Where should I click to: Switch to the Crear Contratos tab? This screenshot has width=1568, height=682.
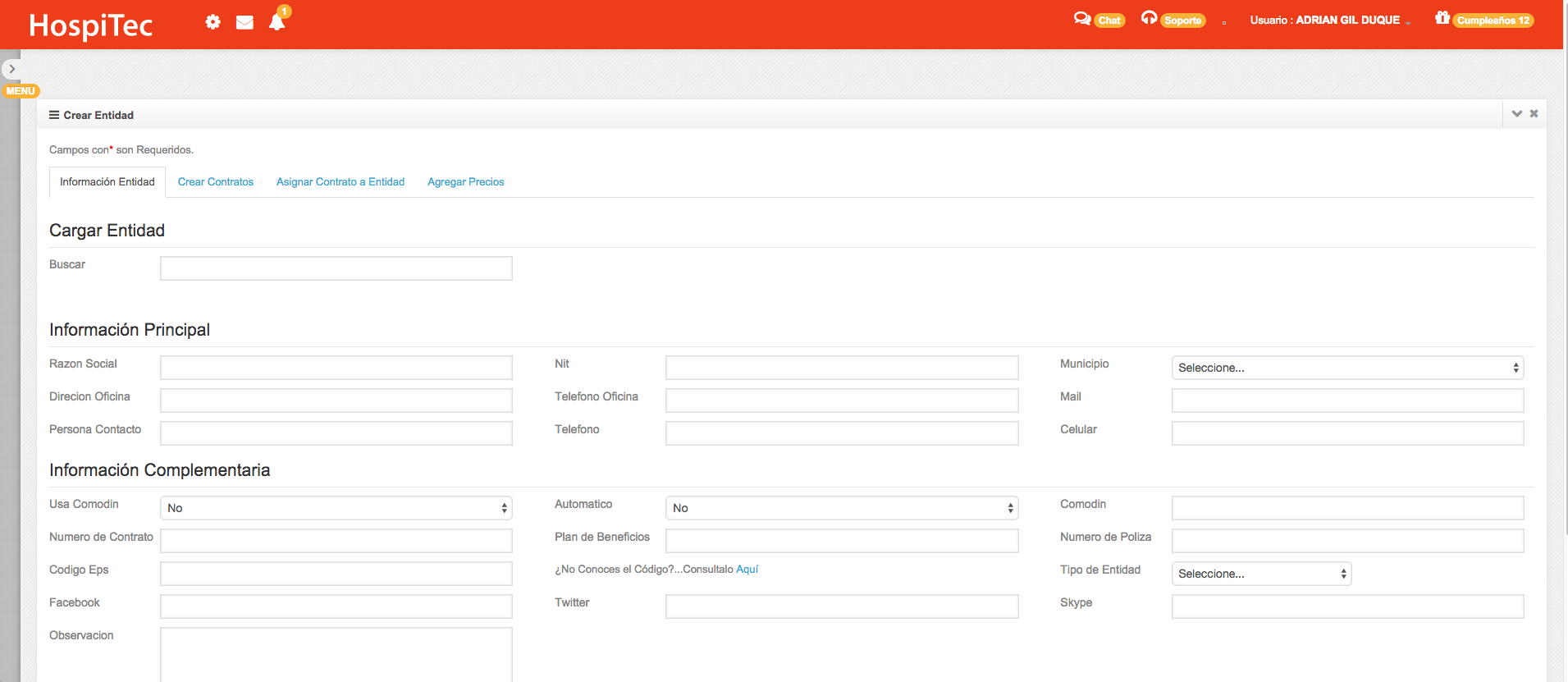point(216,182)
